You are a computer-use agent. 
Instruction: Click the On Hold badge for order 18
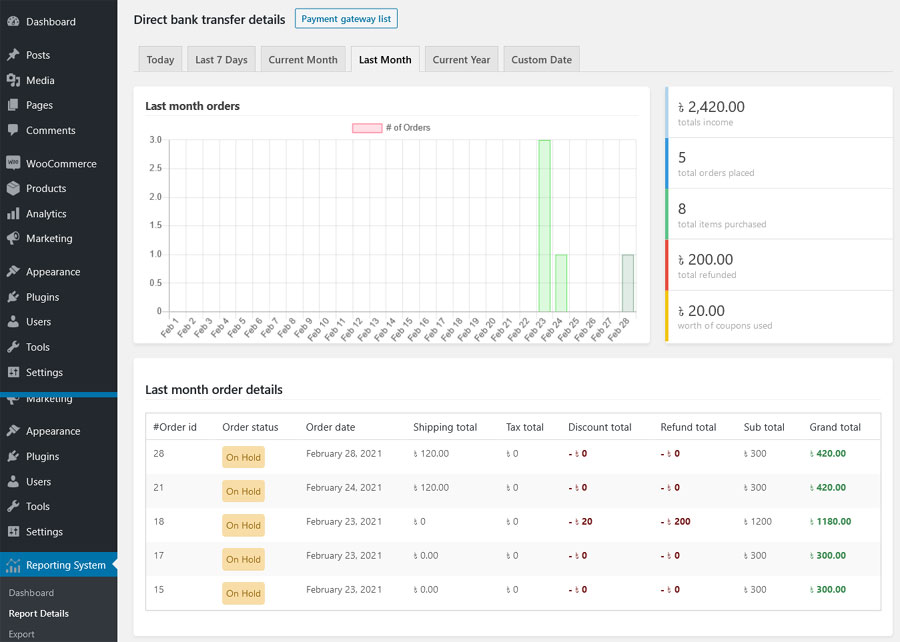pyautogui.click(x=243, y=525)
